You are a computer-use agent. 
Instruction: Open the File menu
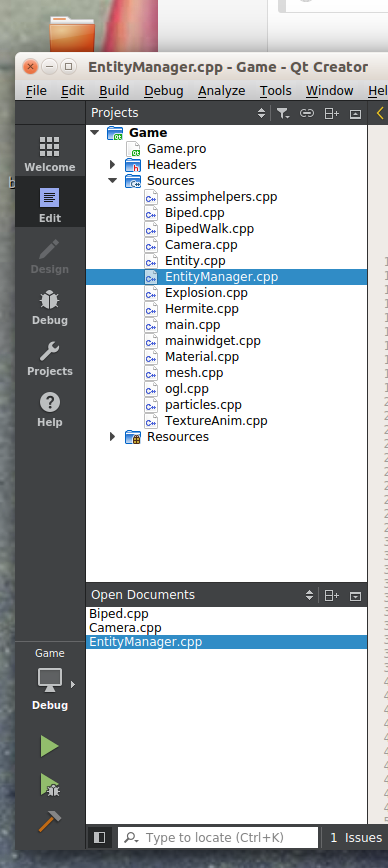click(x=36, y=91)
